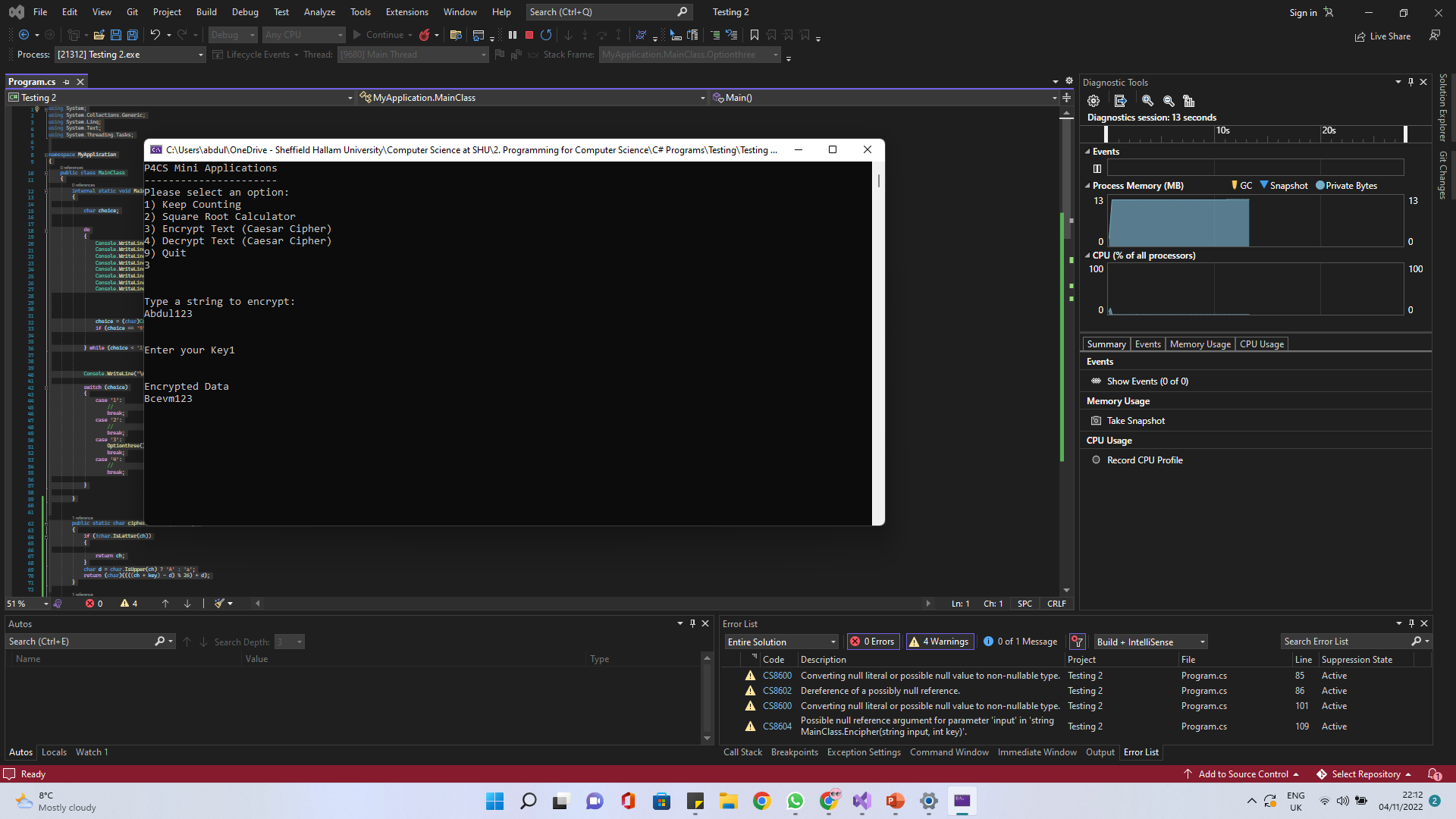Stop debugging with the red square button
The width and height of the screenshot is (1456, 819).
(x=529, y=35)
